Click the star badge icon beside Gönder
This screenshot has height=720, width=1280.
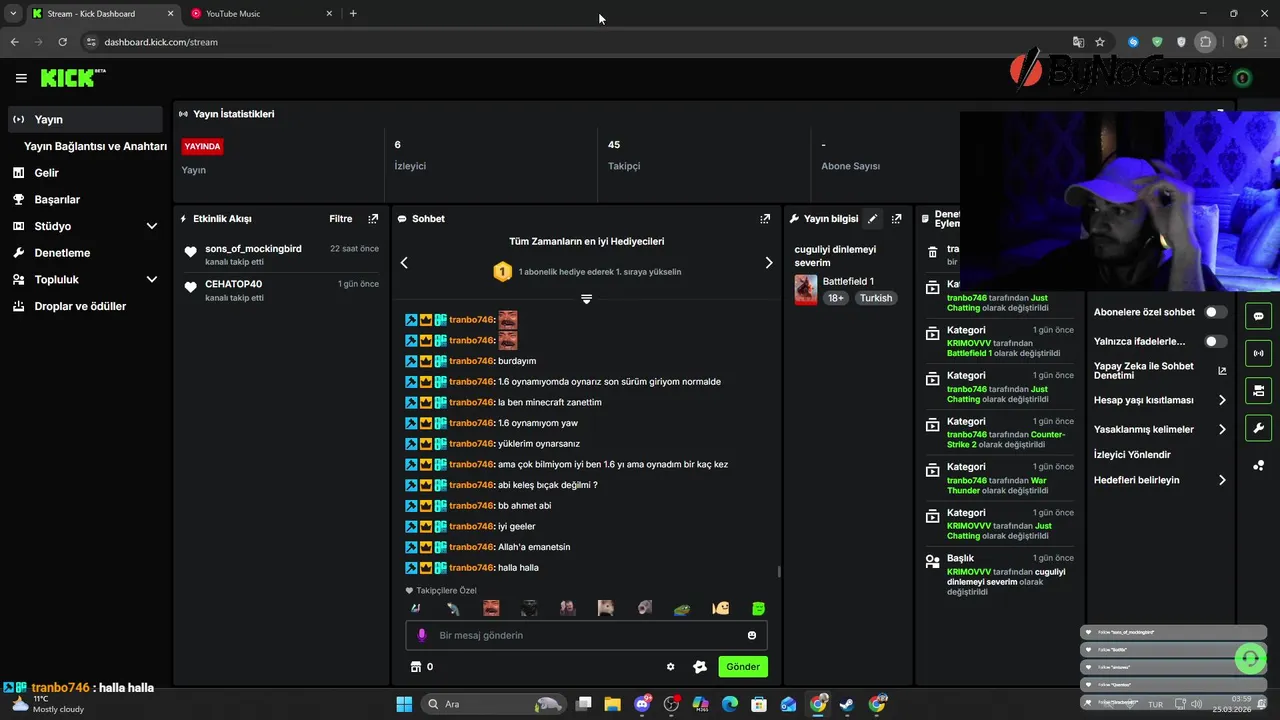pos(700,667)
